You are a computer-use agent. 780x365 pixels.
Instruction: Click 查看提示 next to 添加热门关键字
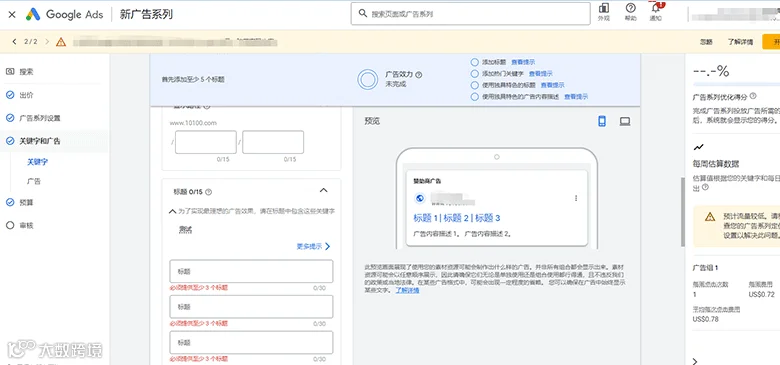tap(541, 74)
